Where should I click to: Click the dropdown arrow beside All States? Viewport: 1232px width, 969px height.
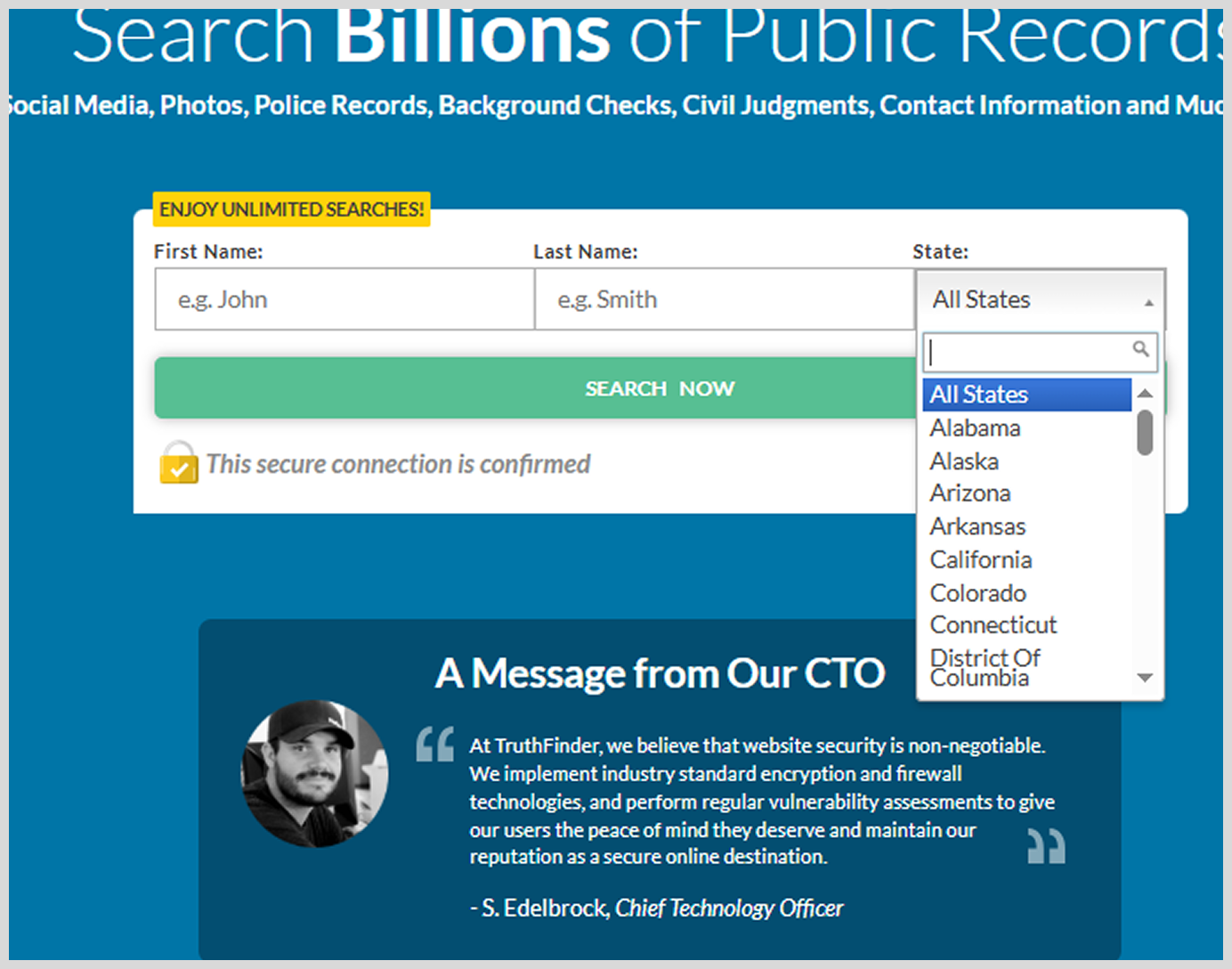1149,303
